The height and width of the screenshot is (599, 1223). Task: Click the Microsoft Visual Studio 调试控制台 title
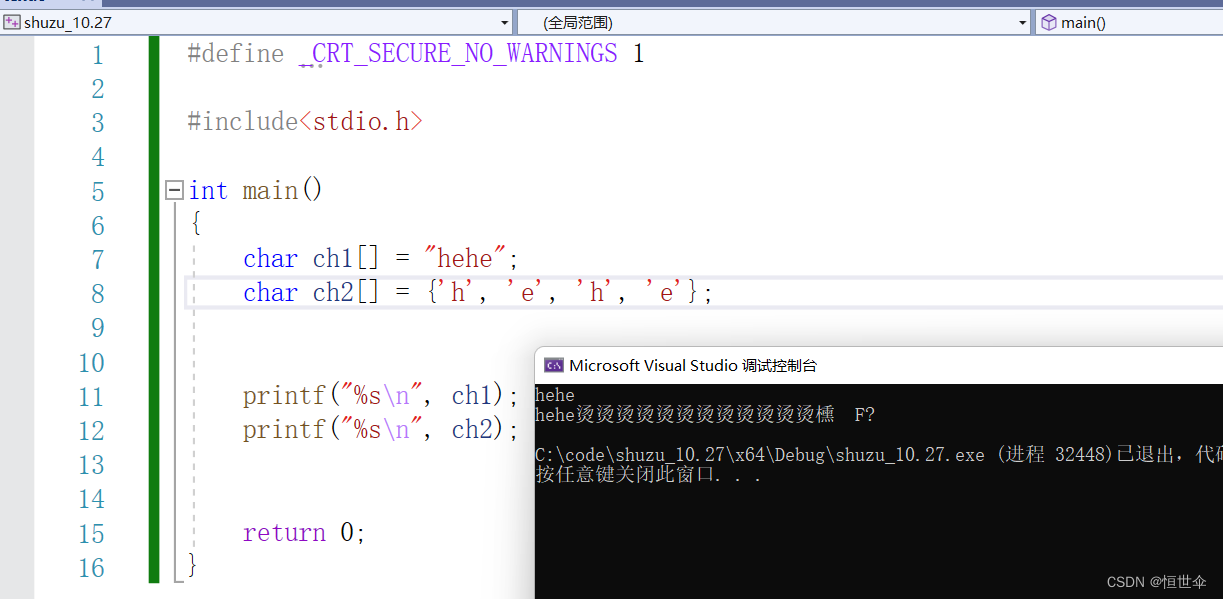click(693, 366)
